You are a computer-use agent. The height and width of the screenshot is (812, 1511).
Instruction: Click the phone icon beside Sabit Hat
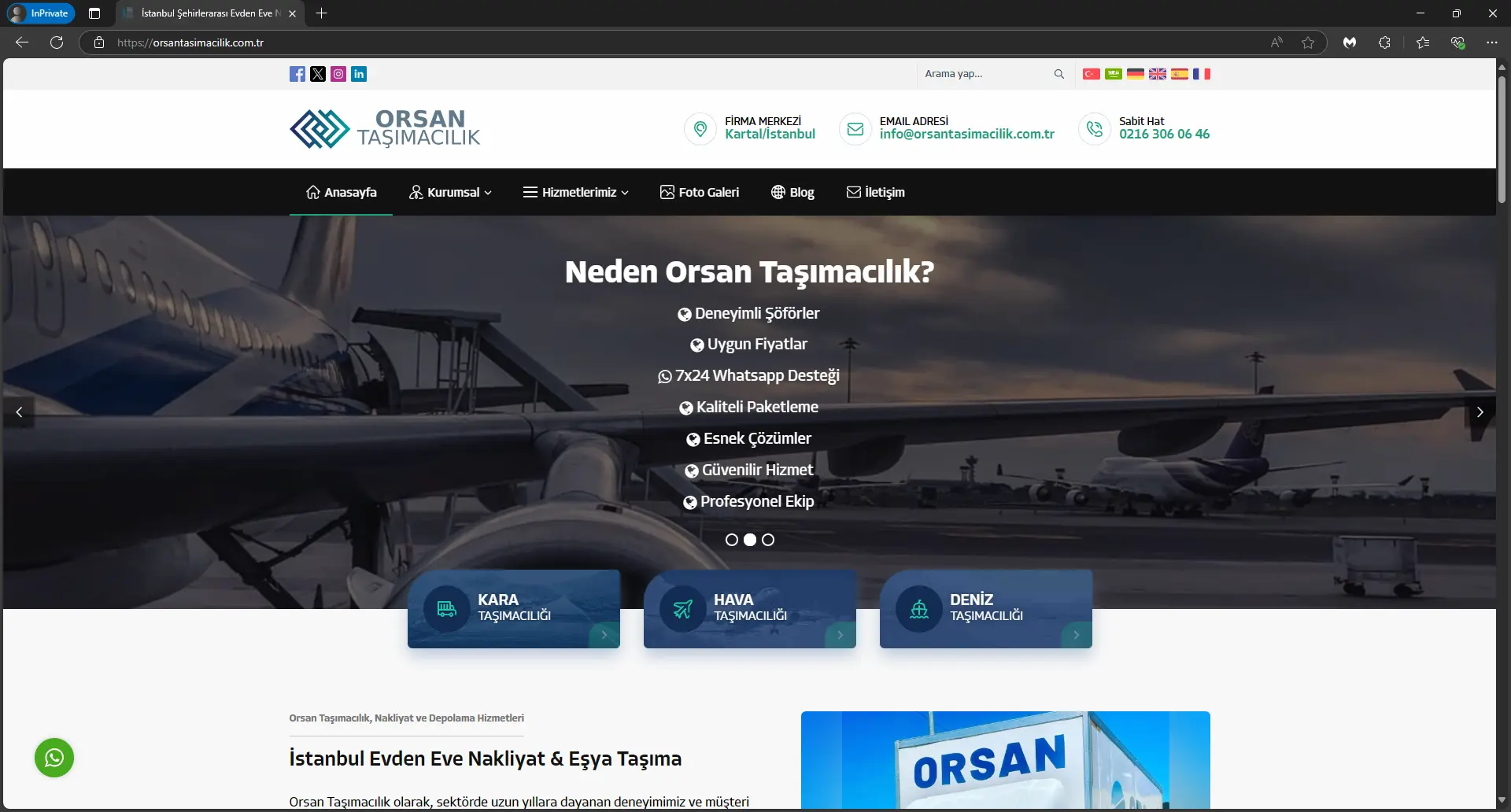[1094, 129]
